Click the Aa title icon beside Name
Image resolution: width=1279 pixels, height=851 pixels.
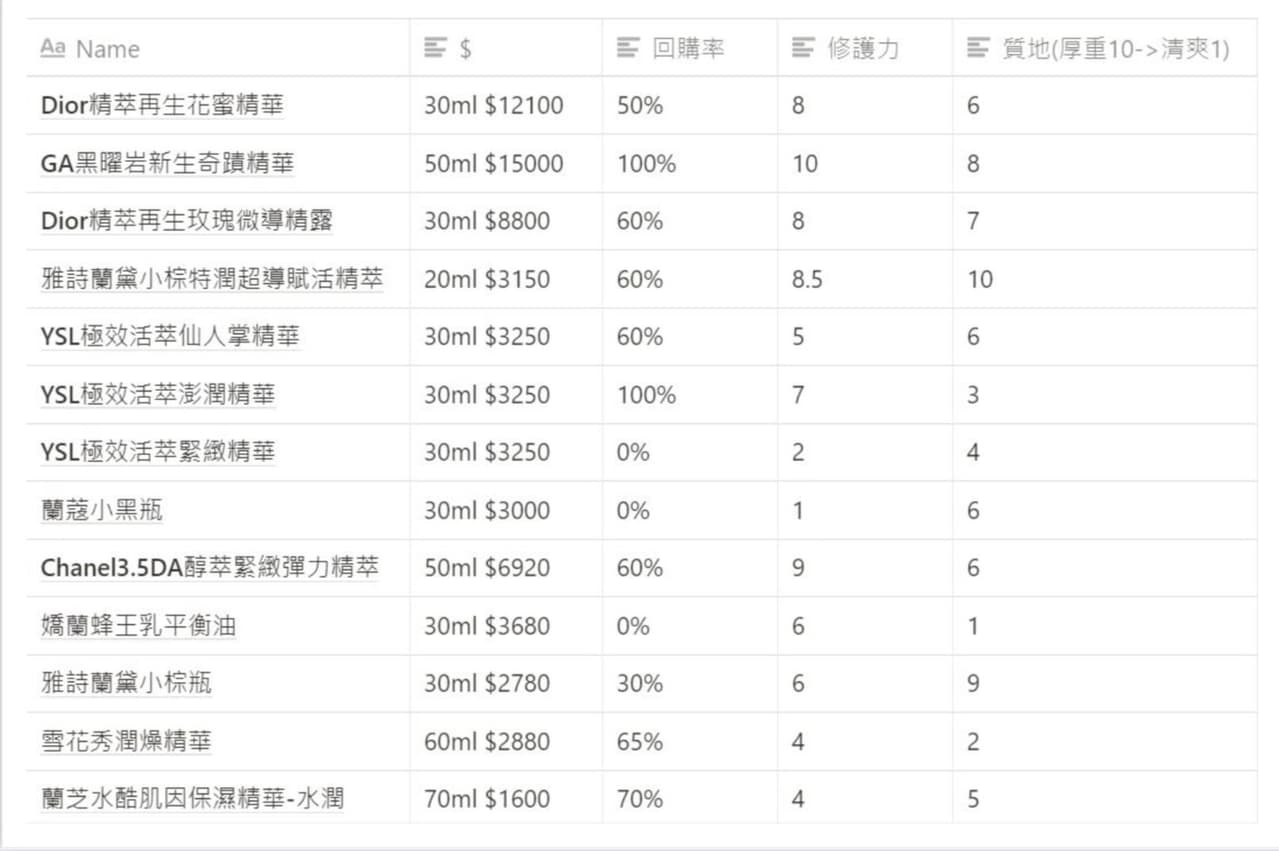(53, 49)
